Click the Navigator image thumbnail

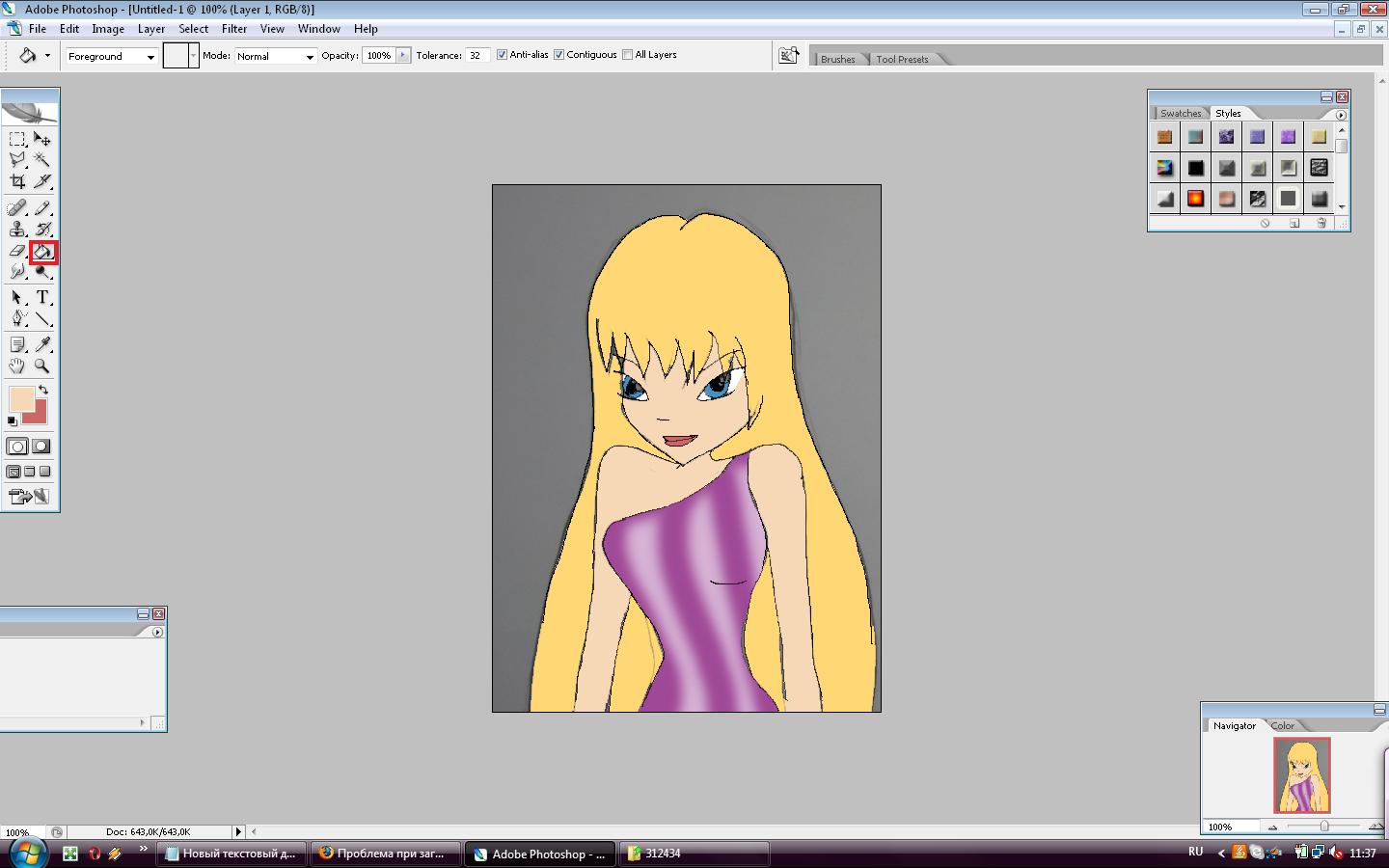coord(1302,775)
